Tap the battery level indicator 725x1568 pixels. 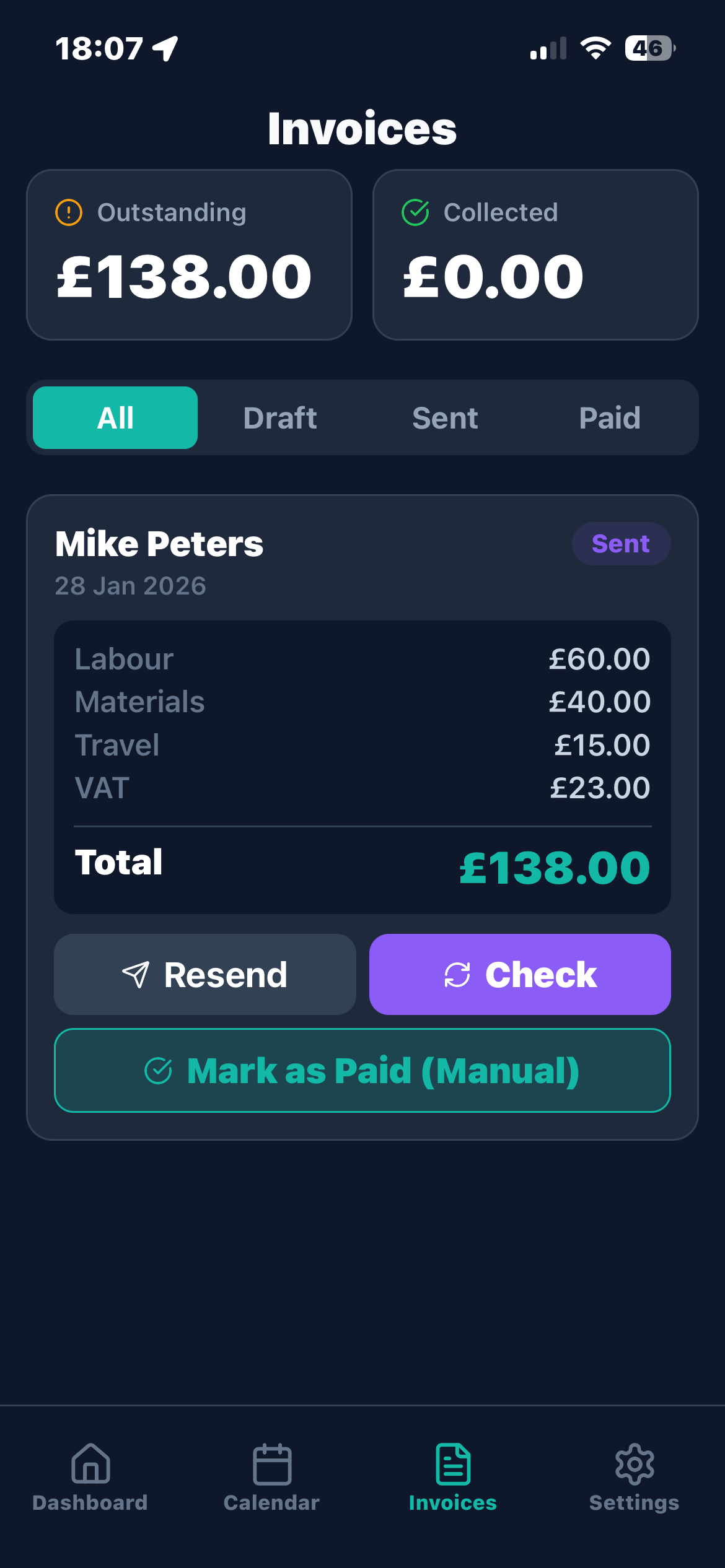point(649,48)
